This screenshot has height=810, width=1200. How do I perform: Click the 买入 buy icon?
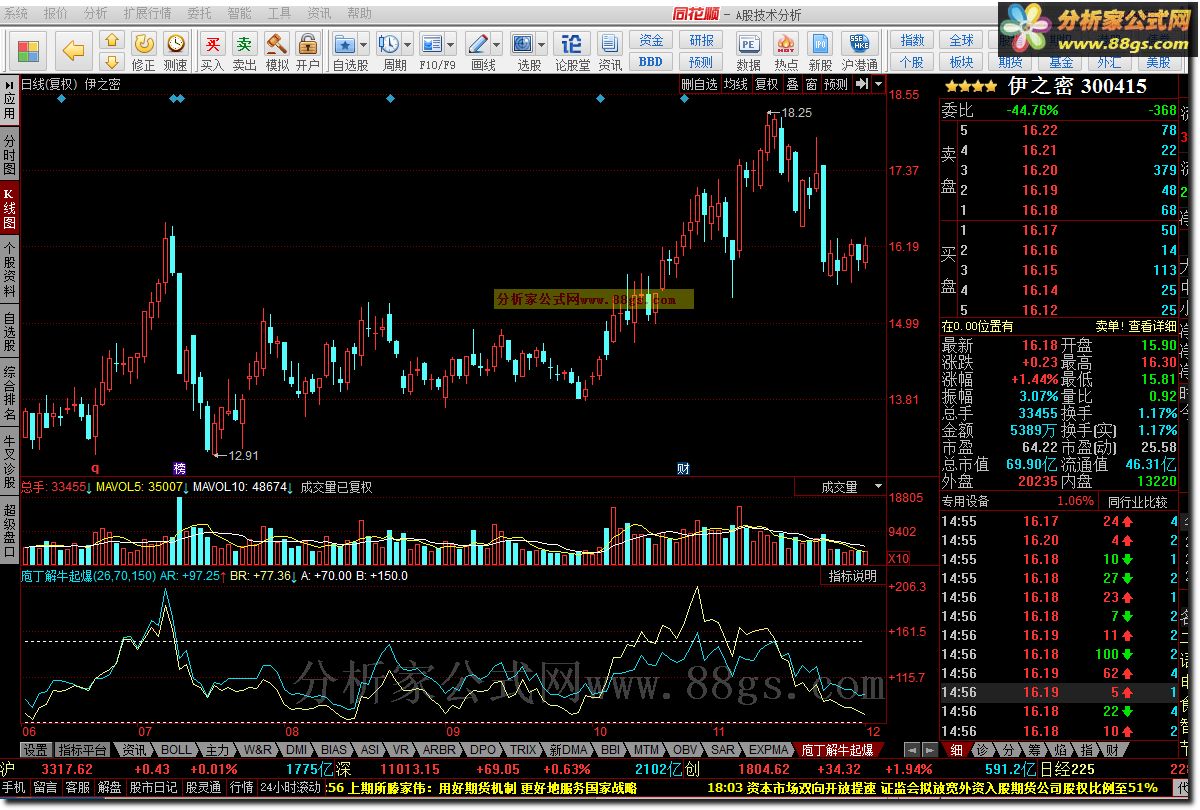click(212, 52)
